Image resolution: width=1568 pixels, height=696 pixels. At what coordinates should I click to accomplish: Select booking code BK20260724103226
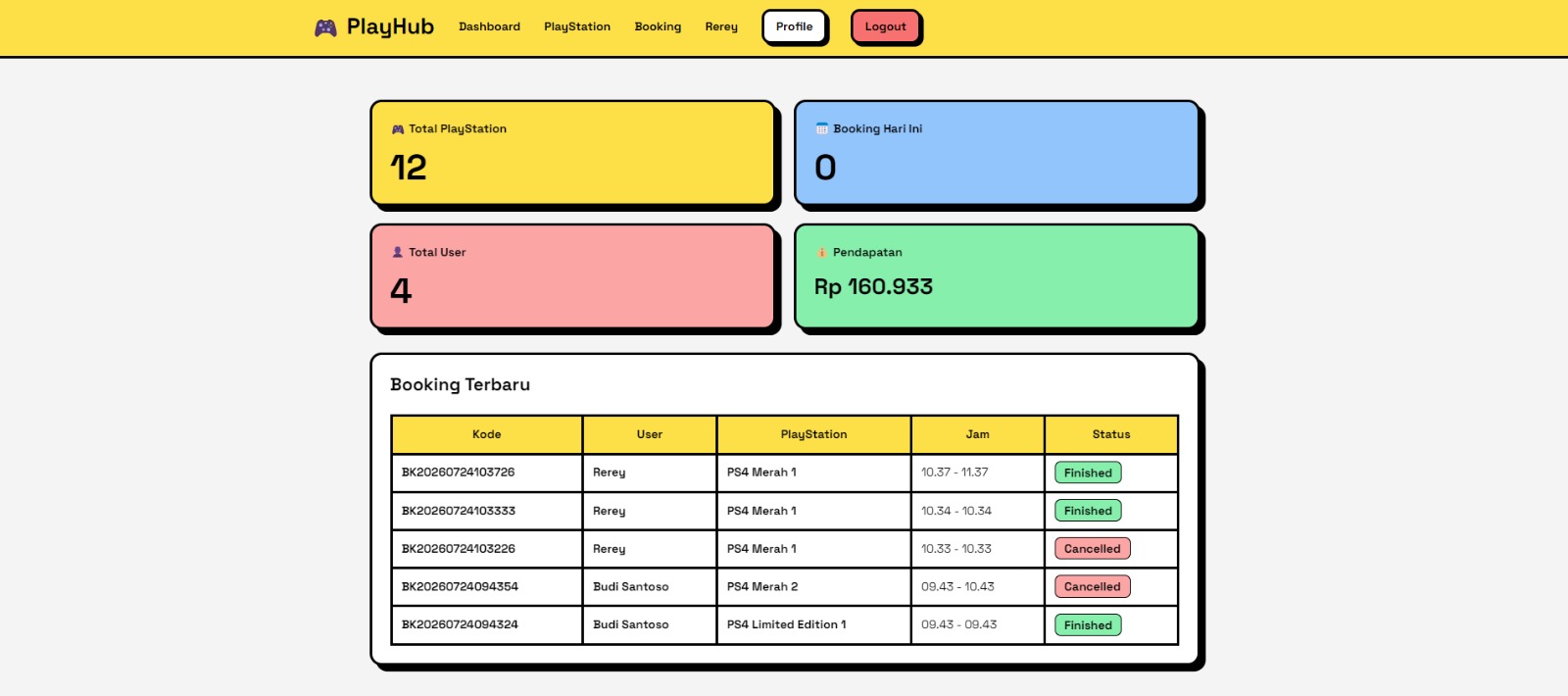click(x=458, y=549)
